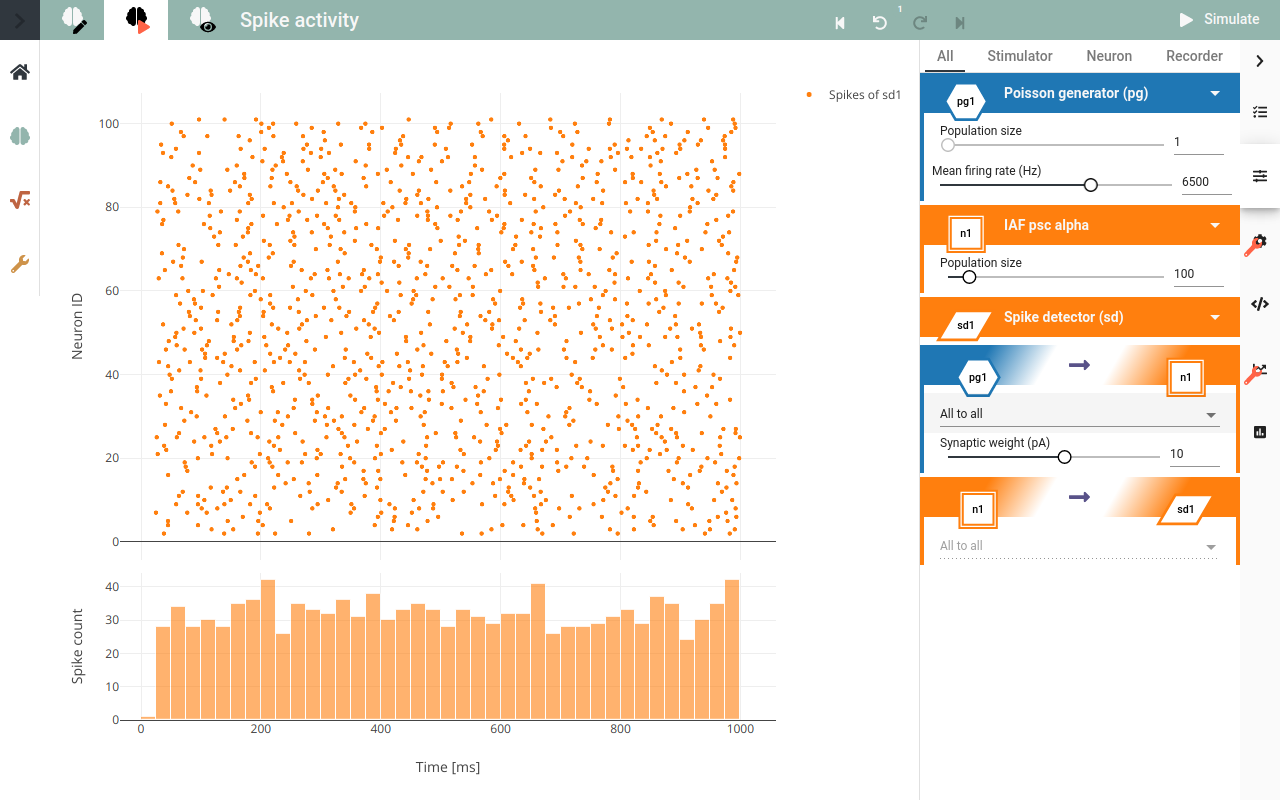Open the settings wrench icon in sidebar
The image size is (1280, 800).
pyautogui.click(x=20, y=264)
